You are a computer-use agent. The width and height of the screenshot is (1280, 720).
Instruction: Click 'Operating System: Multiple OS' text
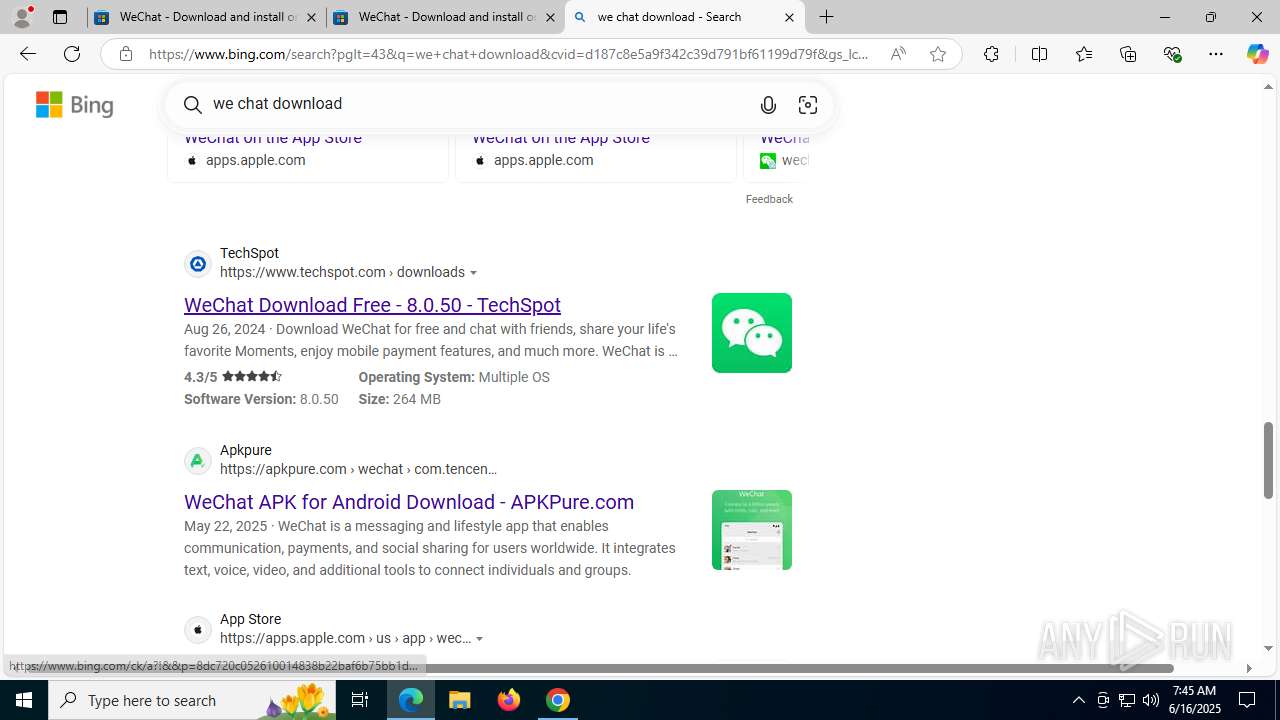(x=454, y=377)
